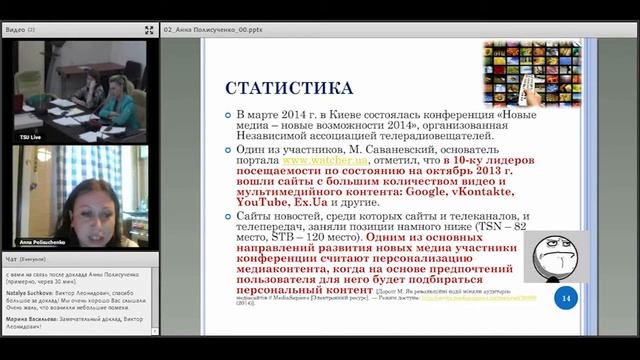The image size is (640, 360).
Task: Click the 'Anna Polischenko' name label on video
Action: point(42,242)
